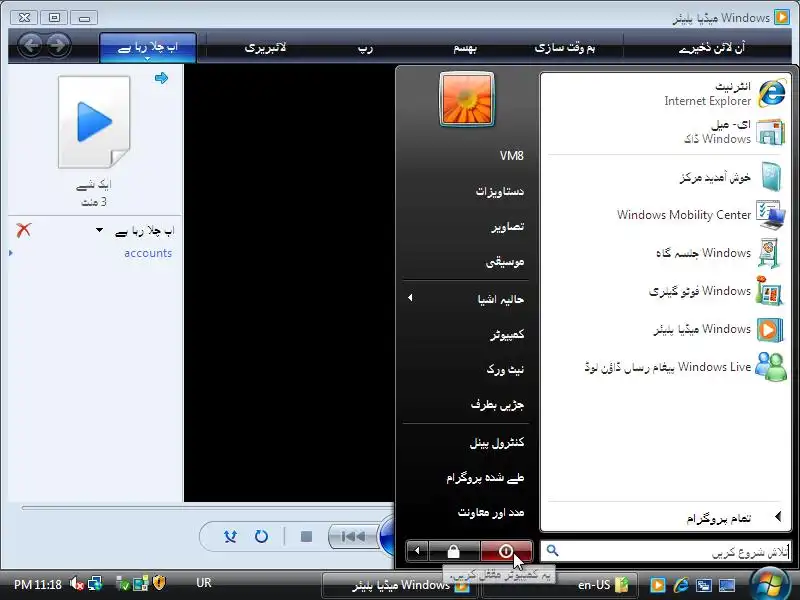This screenshot has height=600, width=800.
Task: Click the blue arrow above playlist thumbnail
Action: pyautogui.click(x=161, y=78)
